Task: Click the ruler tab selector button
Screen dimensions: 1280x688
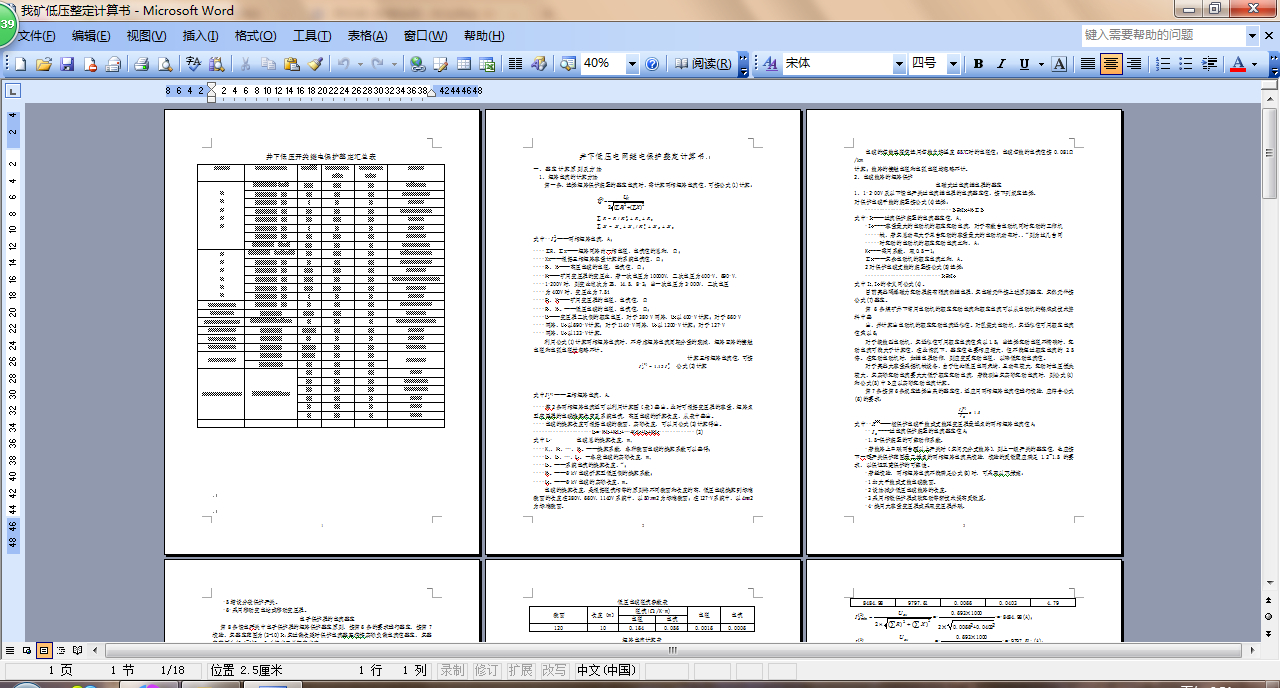Action: [13, 91]
